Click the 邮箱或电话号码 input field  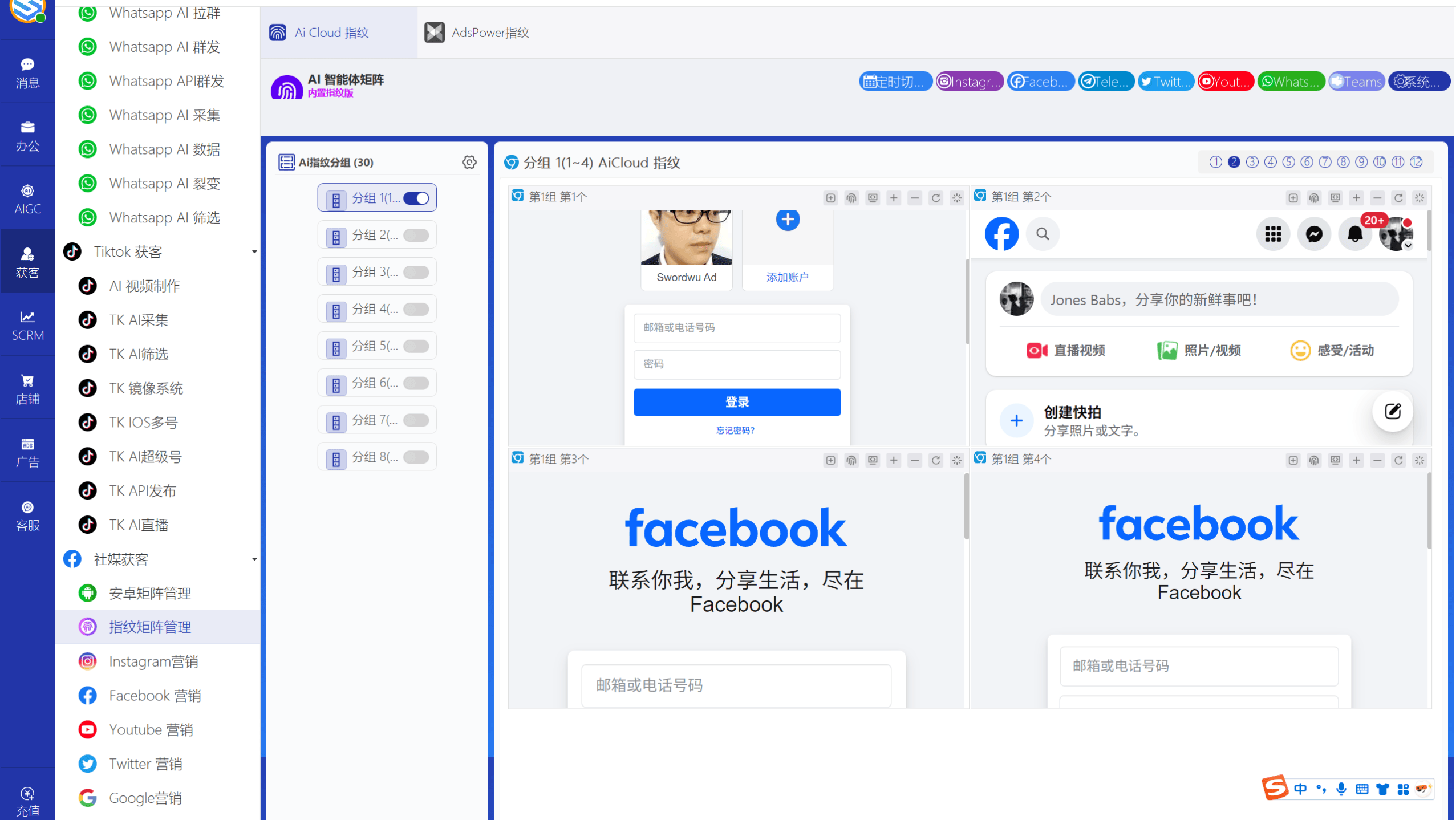(x=737, y=328)
